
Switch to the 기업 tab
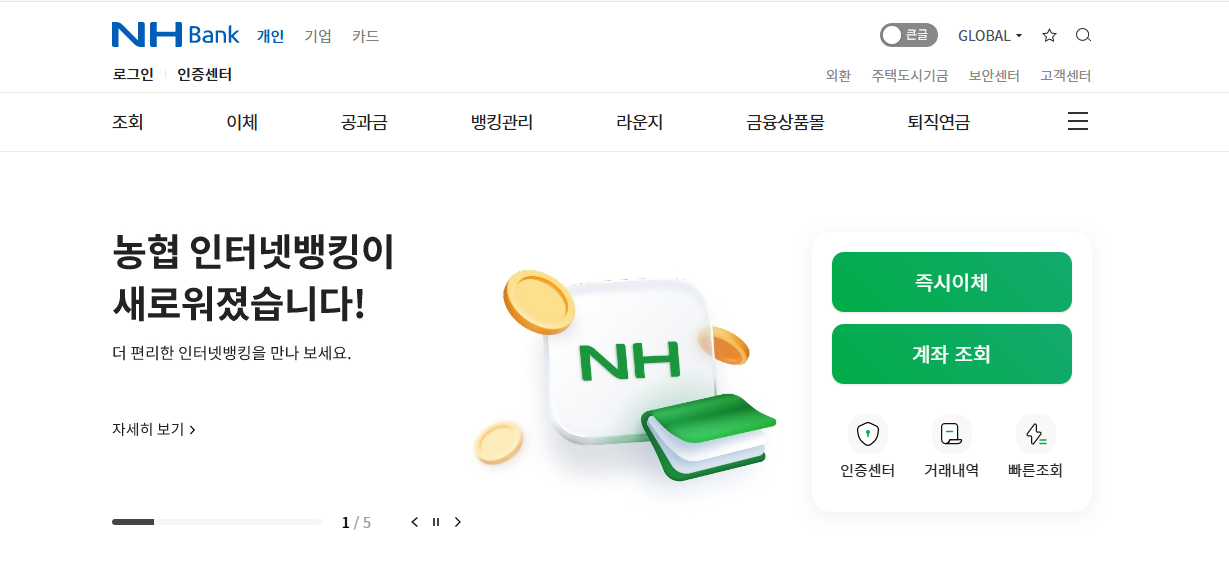coord(318,36)
